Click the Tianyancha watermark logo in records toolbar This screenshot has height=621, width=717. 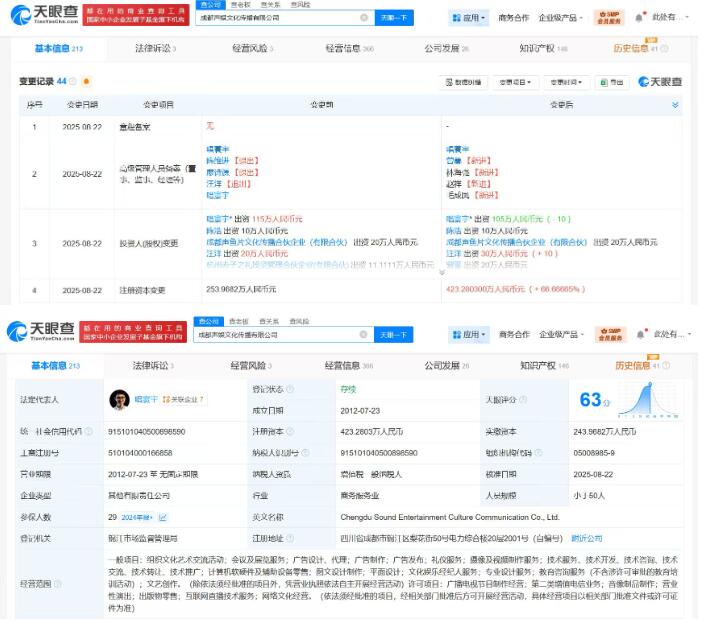(x=659, y=82)
